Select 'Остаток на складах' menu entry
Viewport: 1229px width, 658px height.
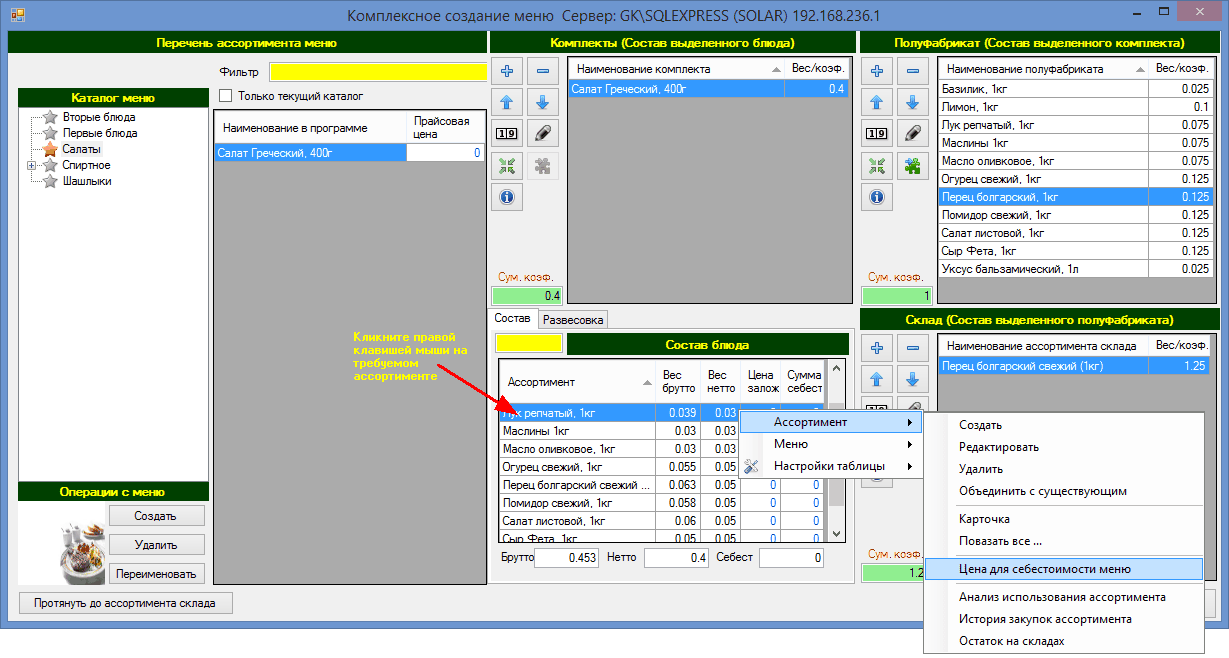(1011, 641)
